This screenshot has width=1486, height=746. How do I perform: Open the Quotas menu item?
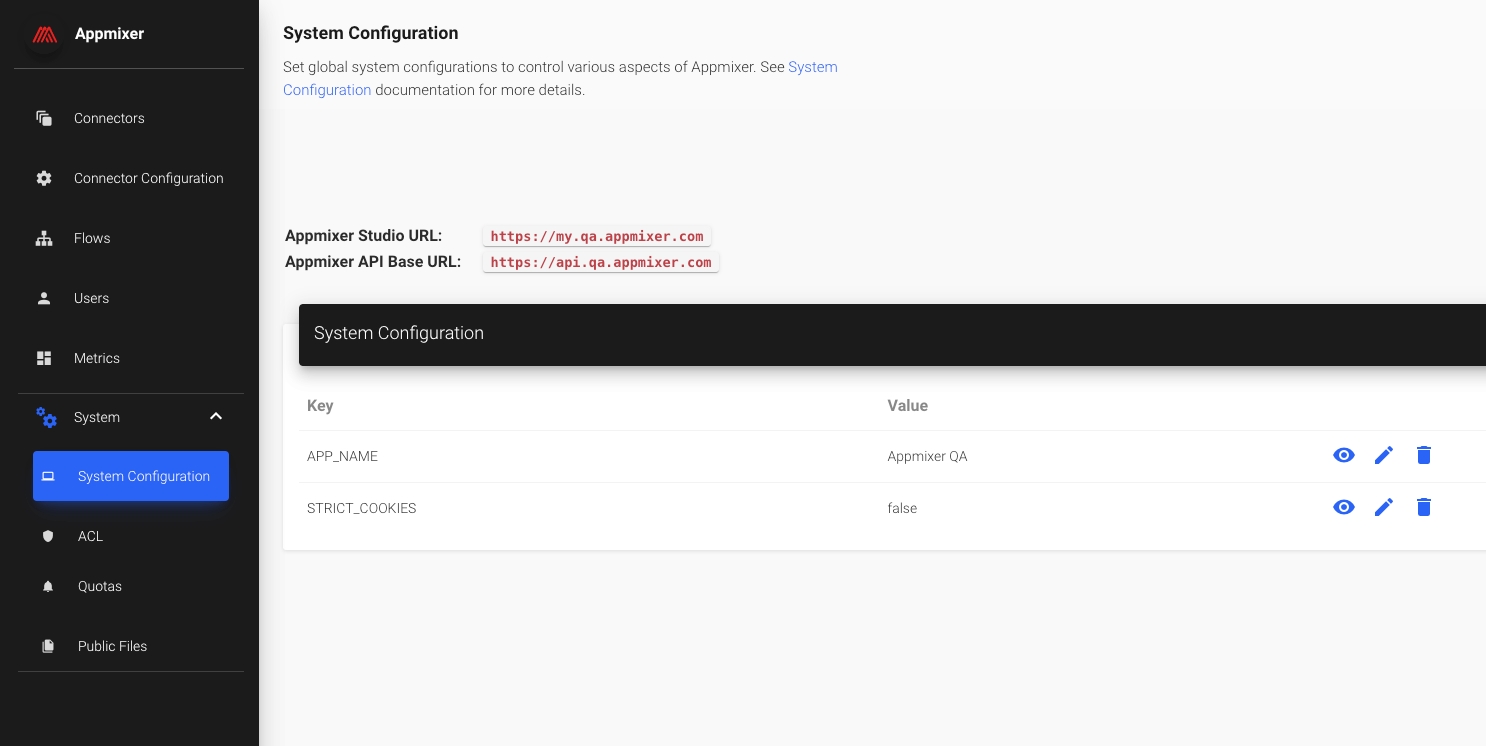click(100, 586)
